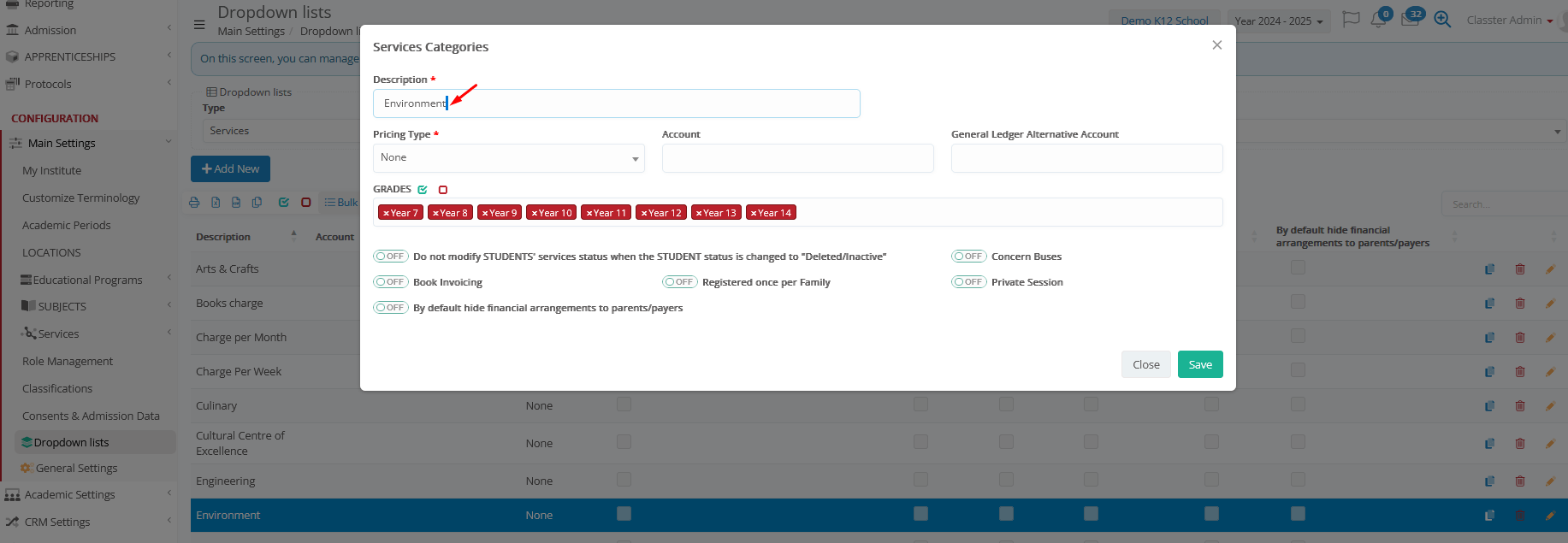Save the Services Categories form

coord(1199,364)
